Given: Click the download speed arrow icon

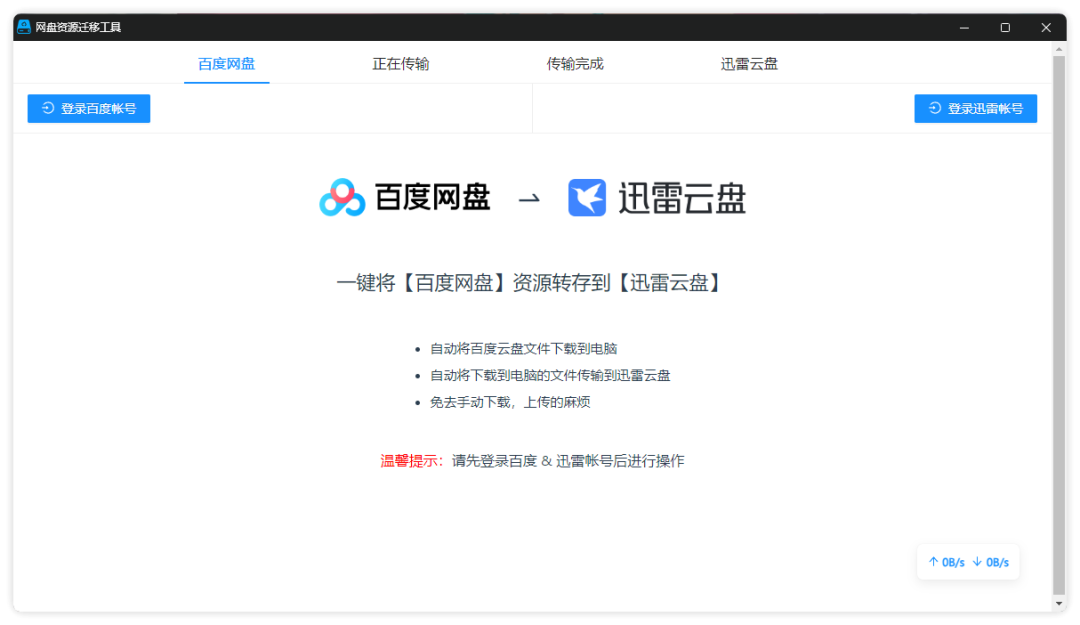Looking at the screenshot, I should point(977,562).
